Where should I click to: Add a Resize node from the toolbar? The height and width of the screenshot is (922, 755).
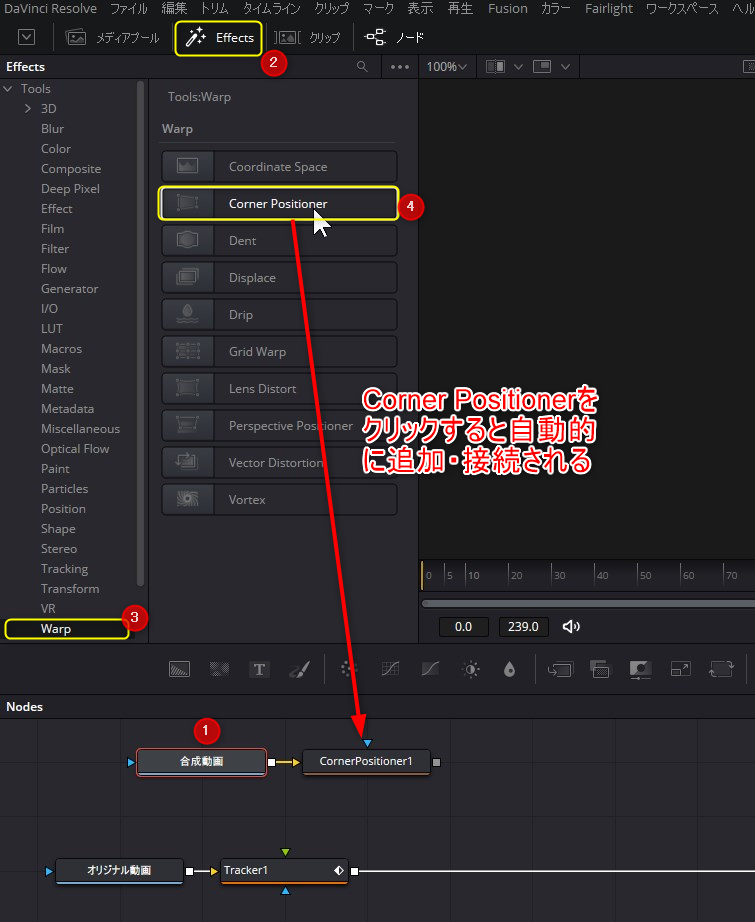point(680,669)
